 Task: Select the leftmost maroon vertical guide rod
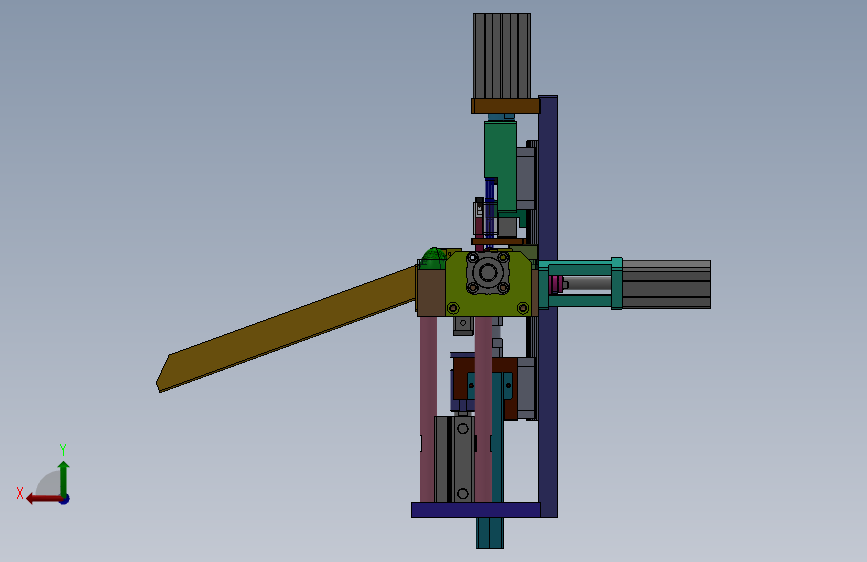[x=428, y=409]
